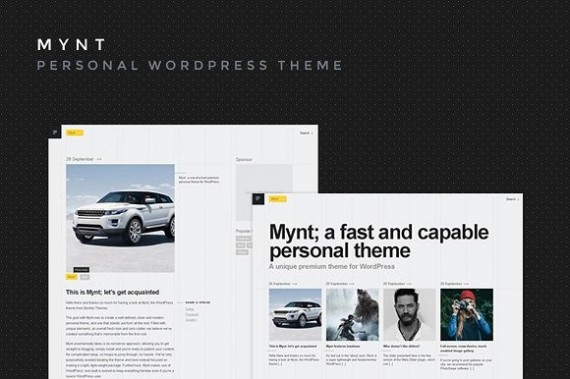The height and width of the screenshot is (379, 570).
Task: Click Search on the front page header
Action: click(x=512, y=199)
